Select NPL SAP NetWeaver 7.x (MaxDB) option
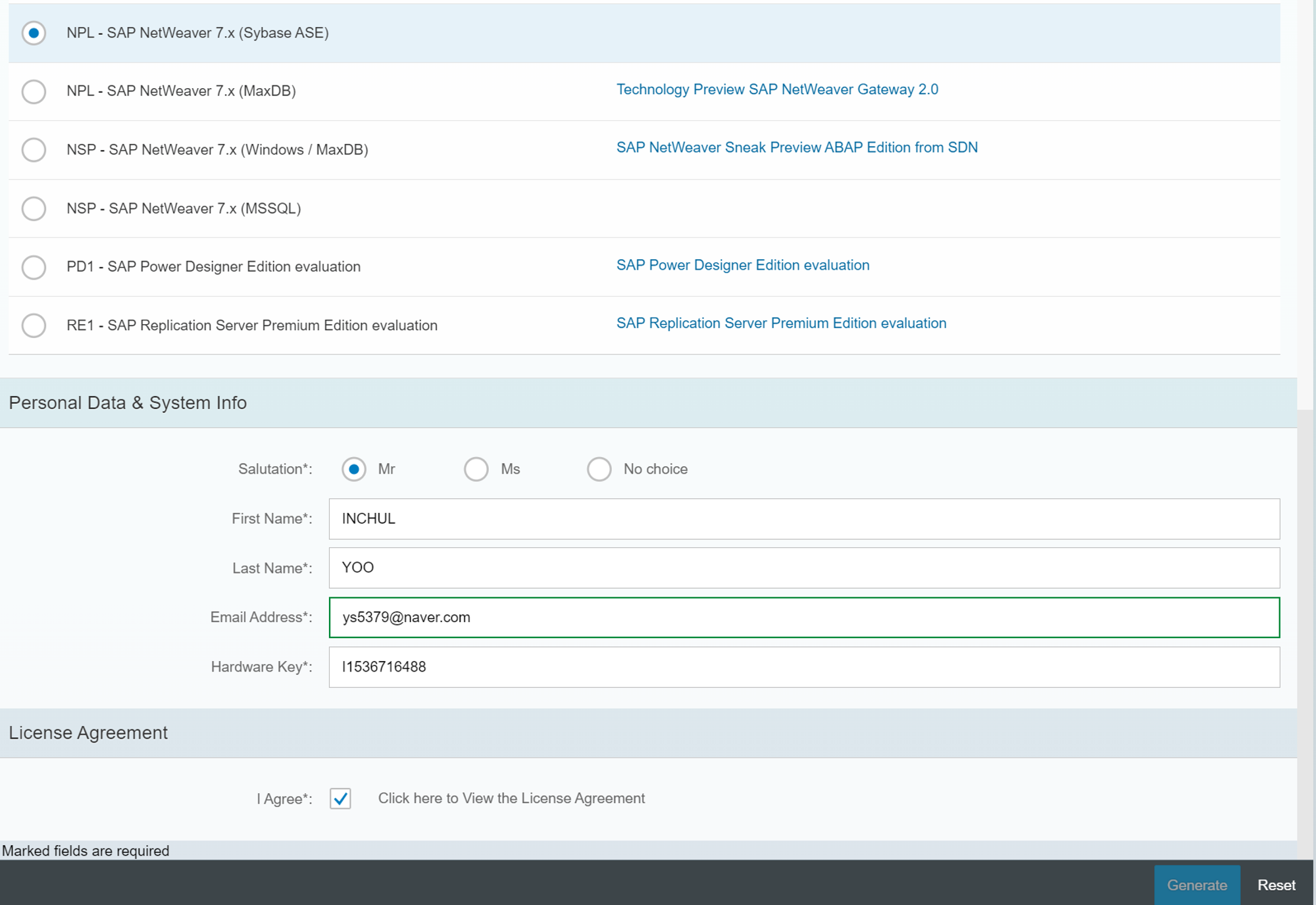The image size is (1316, 905). pyautogui.click(x=34, y=91)
